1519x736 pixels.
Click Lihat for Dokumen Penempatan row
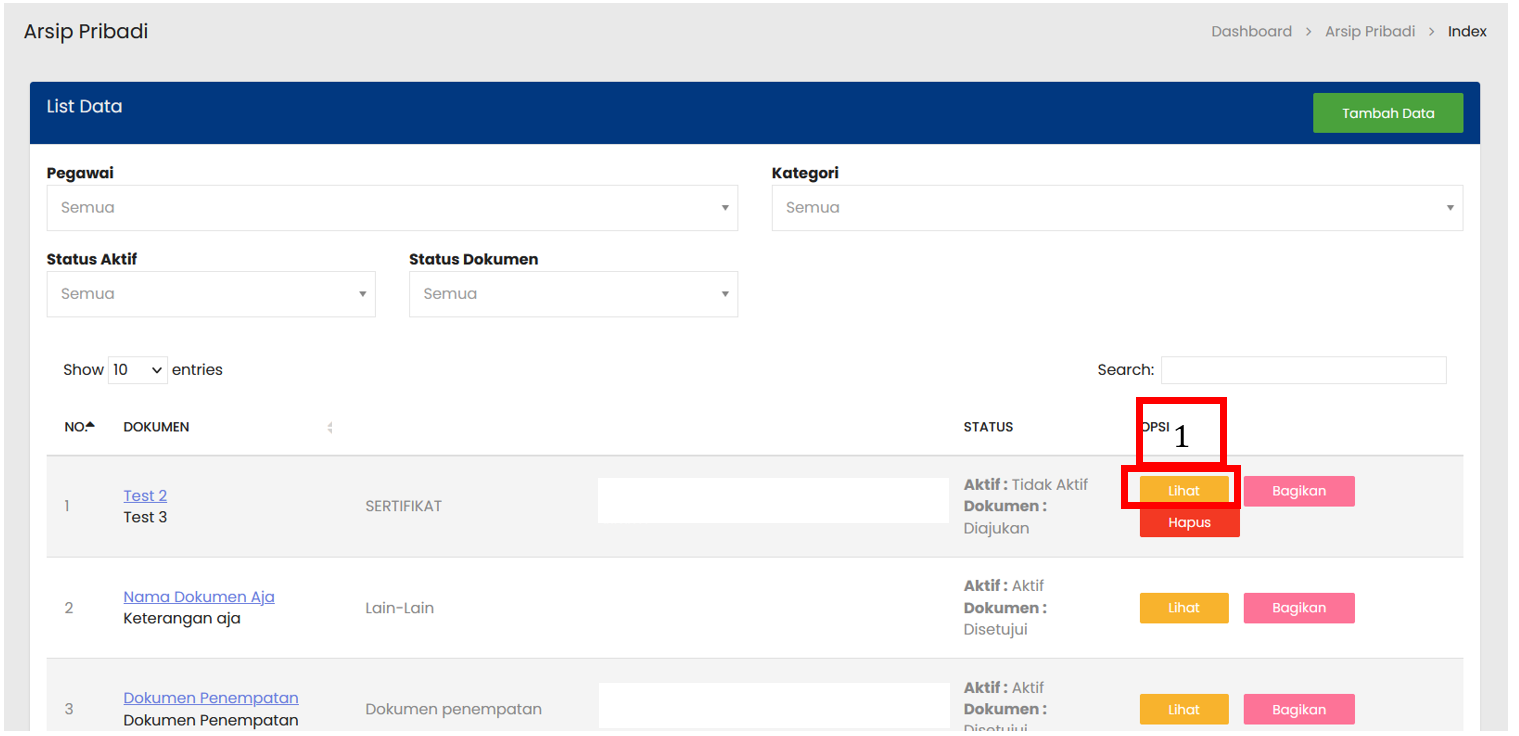[x=1183, y=709]
